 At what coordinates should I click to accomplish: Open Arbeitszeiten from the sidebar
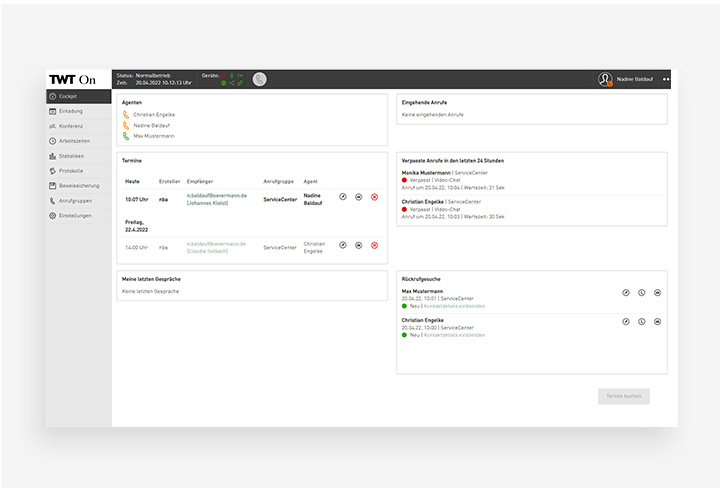(x=75, y=141)
